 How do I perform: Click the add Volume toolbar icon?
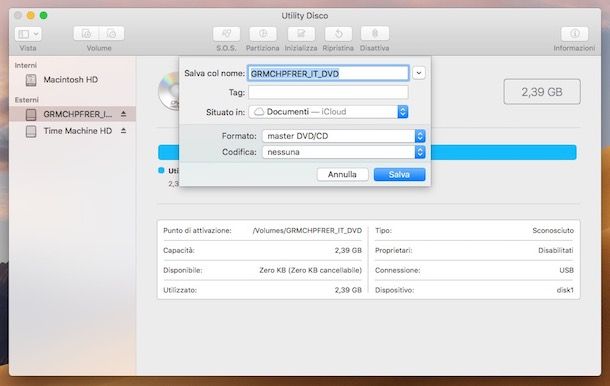coord(86,34)
